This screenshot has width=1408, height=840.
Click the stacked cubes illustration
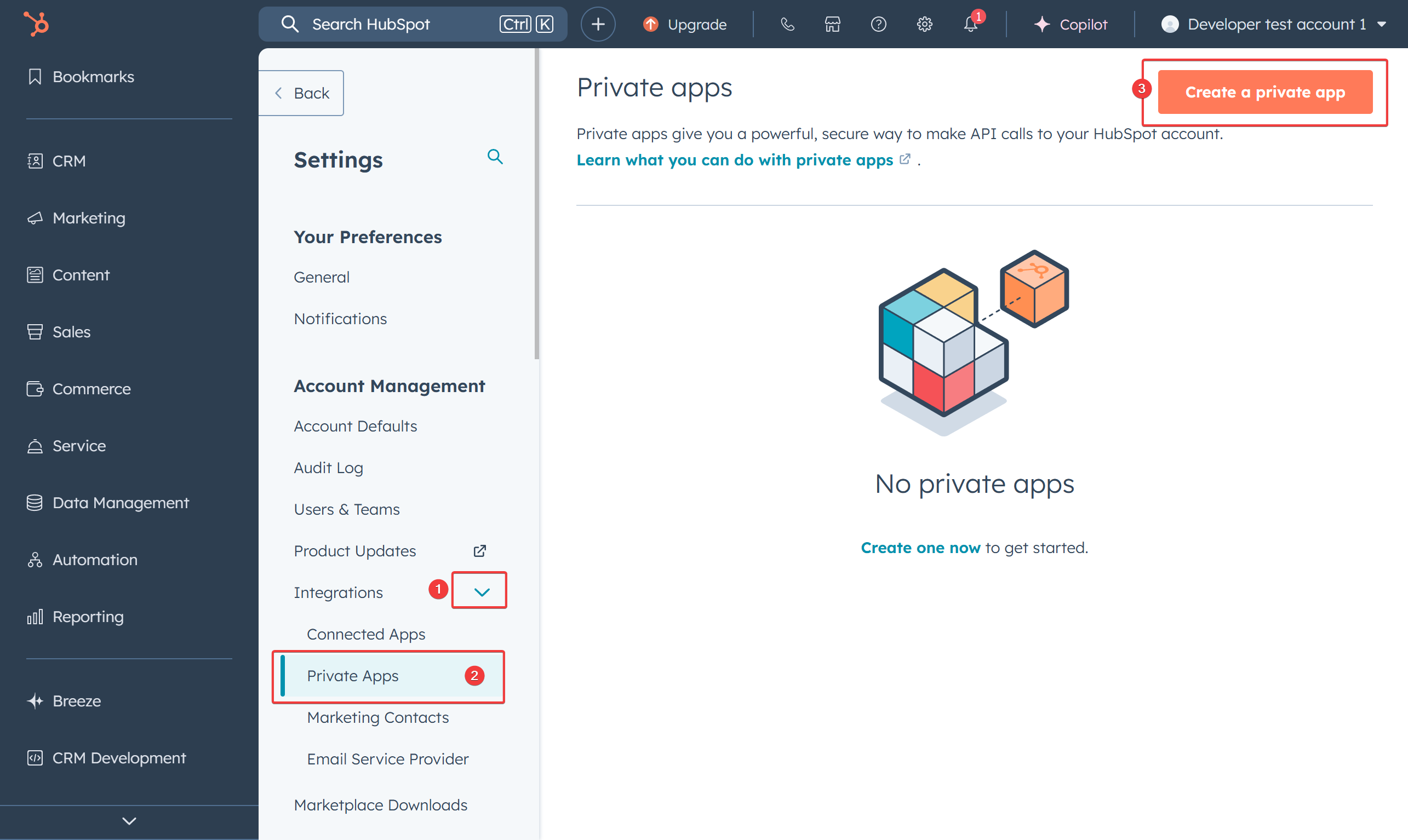(x=973, y=342)
